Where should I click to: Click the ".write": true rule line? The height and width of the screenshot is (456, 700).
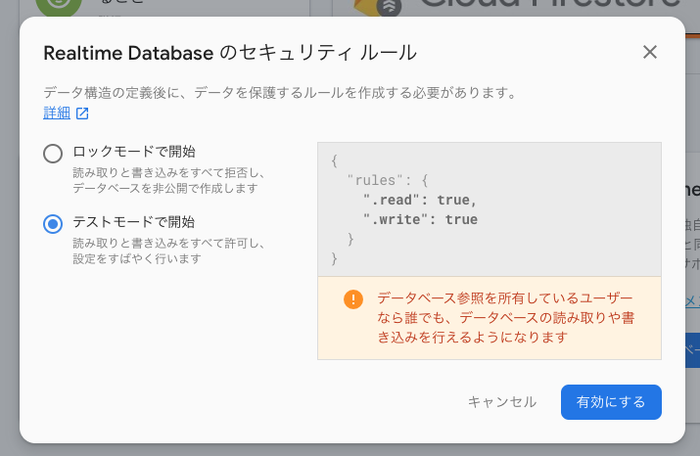coord(420,219)
